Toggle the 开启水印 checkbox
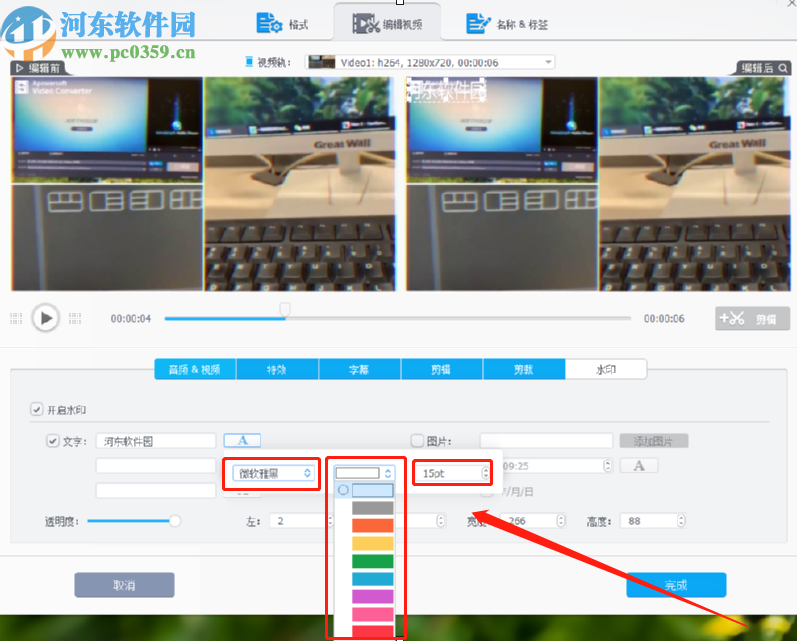Screen dimensions: 797x641 [37, 409]
